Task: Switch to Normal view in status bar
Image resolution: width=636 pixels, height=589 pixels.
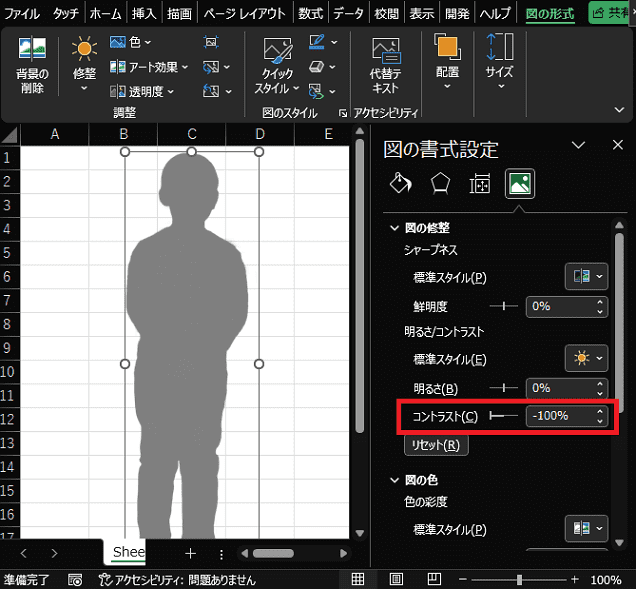Action: (358, 579)
